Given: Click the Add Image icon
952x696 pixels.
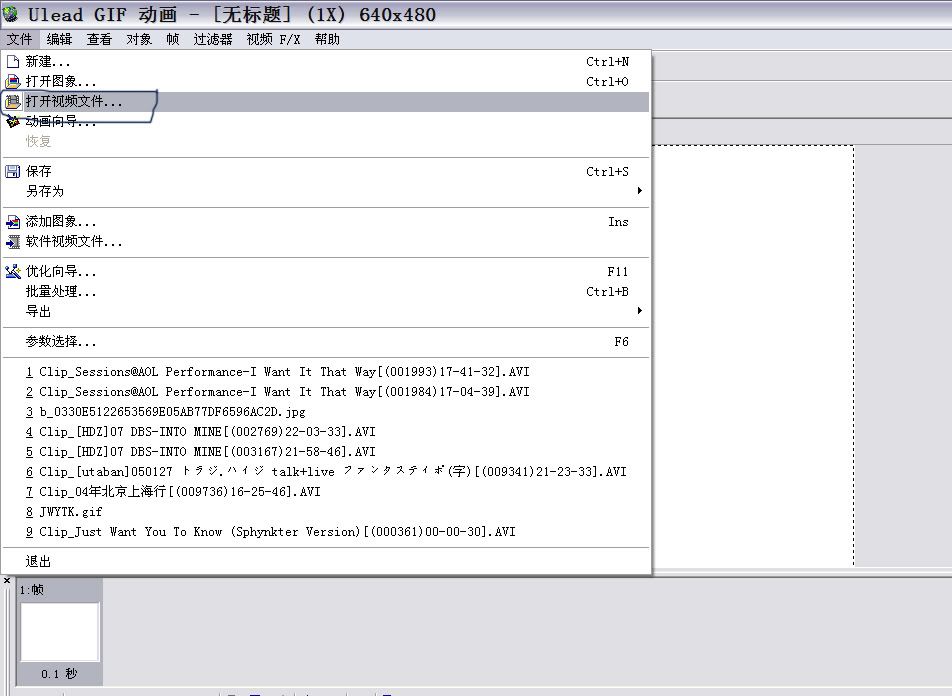Looking at the screenshot, I should (12, 222).
